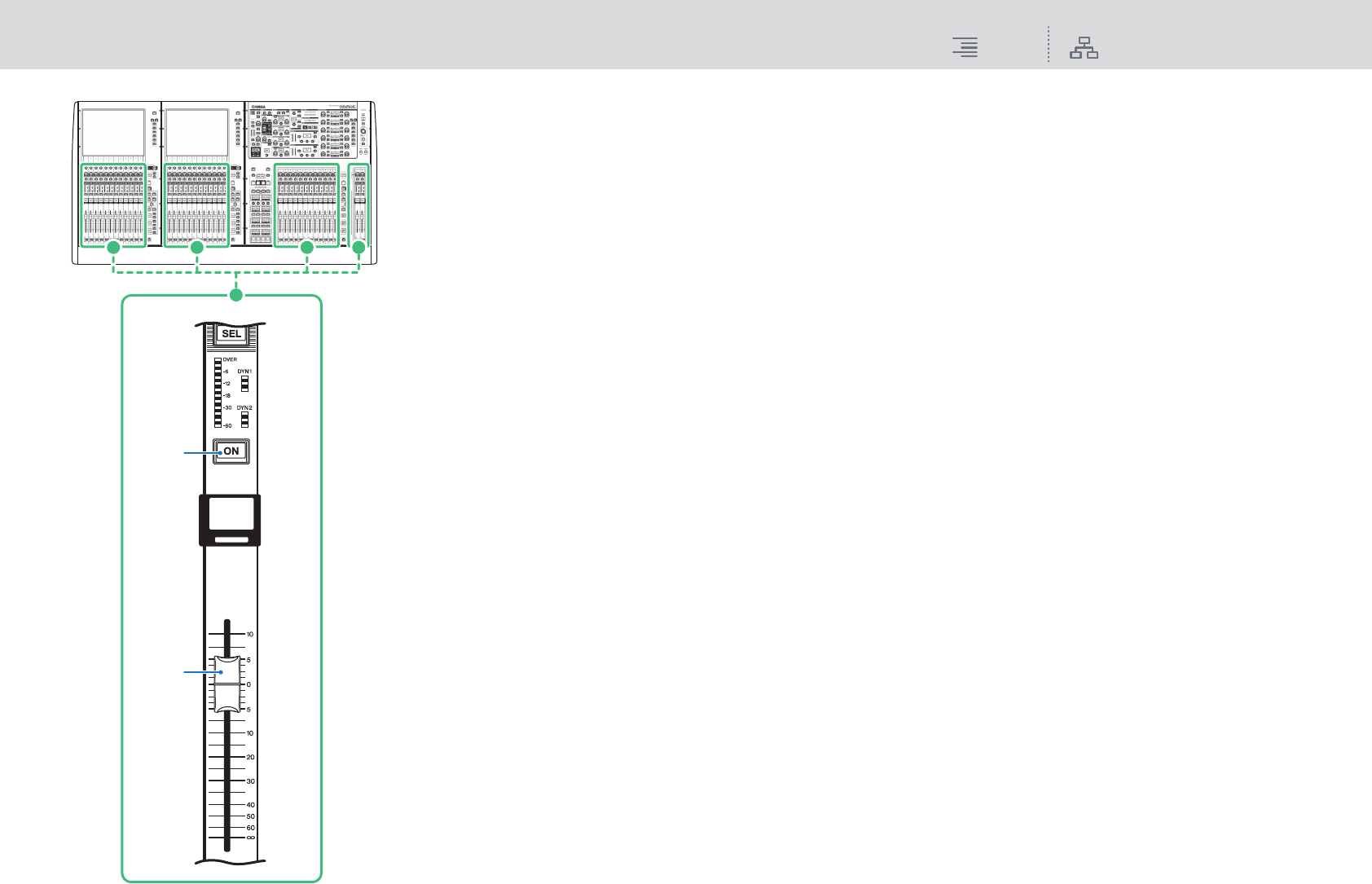Click the DYN2 indicator LEDs

244,420
